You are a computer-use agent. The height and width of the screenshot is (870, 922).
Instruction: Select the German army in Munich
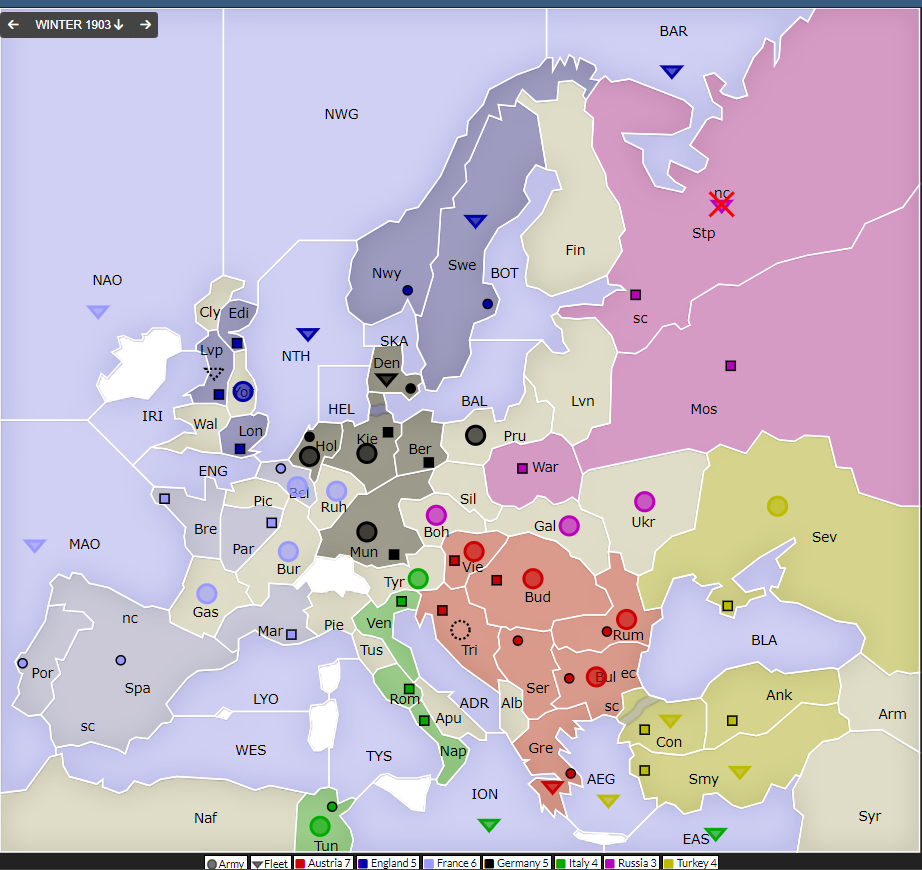367,531
